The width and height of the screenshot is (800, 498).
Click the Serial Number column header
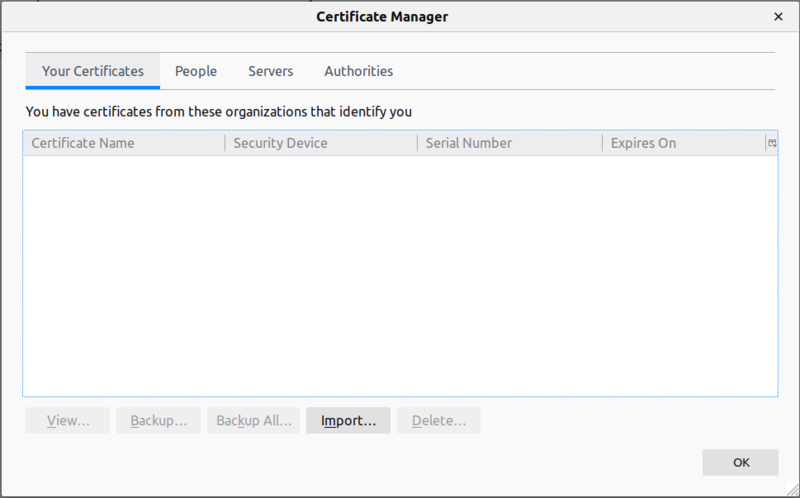tap(508, 143)
